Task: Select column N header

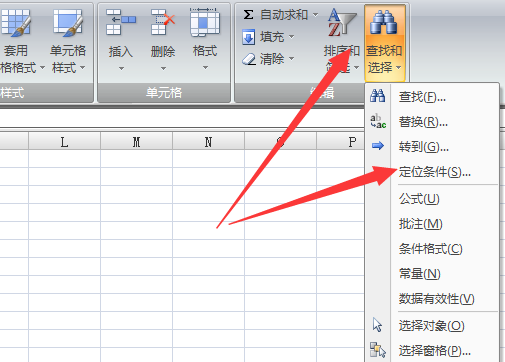Action: click(x=208, y=142)
